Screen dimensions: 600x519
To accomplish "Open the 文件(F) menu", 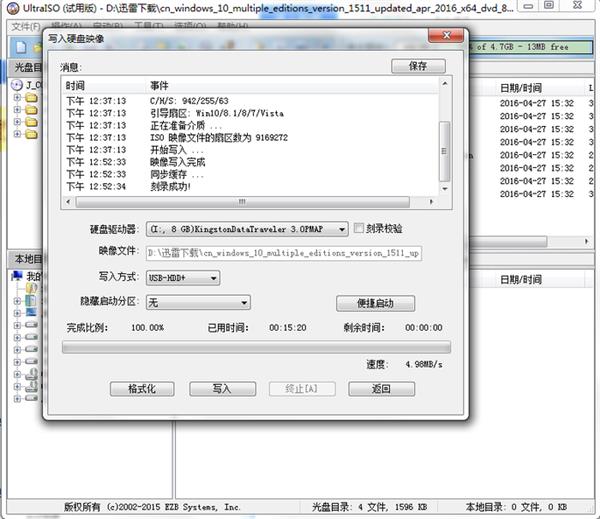I will [x=25, y=26].
